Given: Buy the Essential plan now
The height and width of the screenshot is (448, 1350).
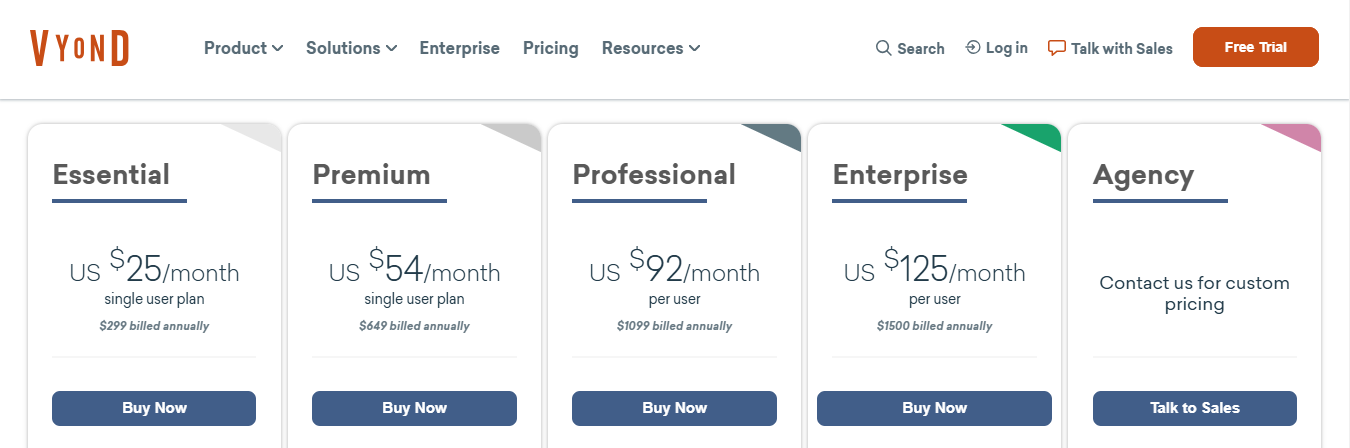Looking at the screenshot, I should 154,408.
